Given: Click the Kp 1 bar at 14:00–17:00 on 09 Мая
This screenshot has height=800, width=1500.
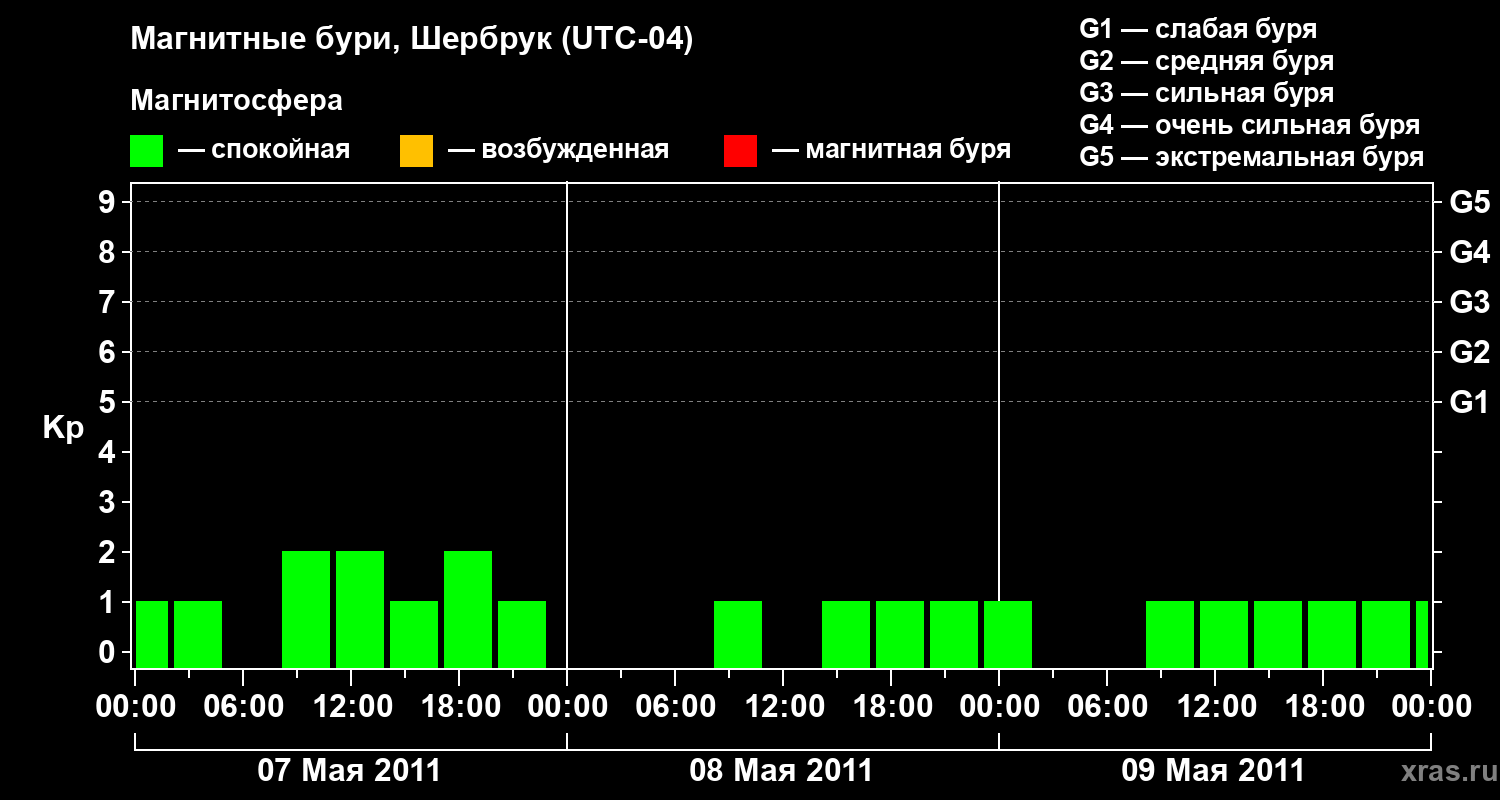Looking at the screenshot, I should pos(1278,634).
